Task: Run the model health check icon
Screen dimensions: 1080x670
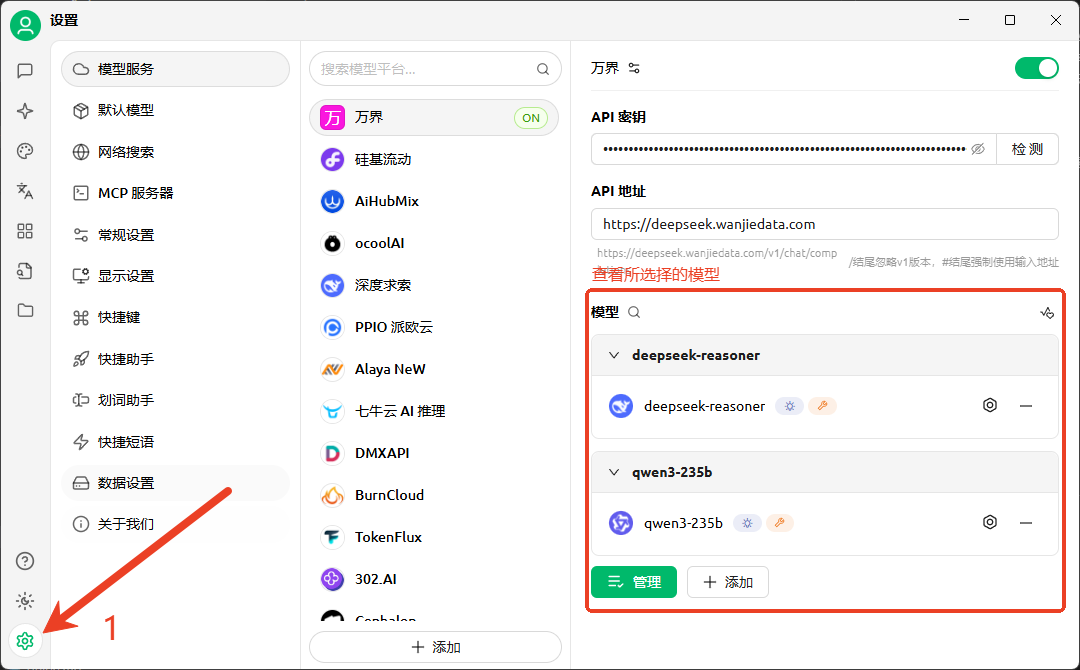Action: click(x=1047, y=313)
